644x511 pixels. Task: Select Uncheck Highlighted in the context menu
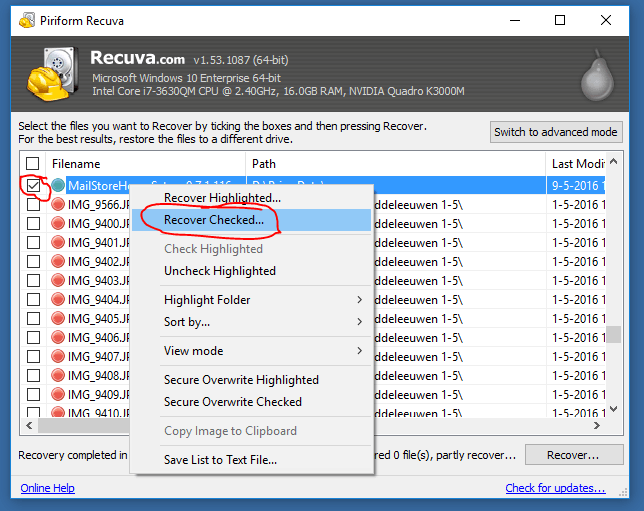click(251, 271)
